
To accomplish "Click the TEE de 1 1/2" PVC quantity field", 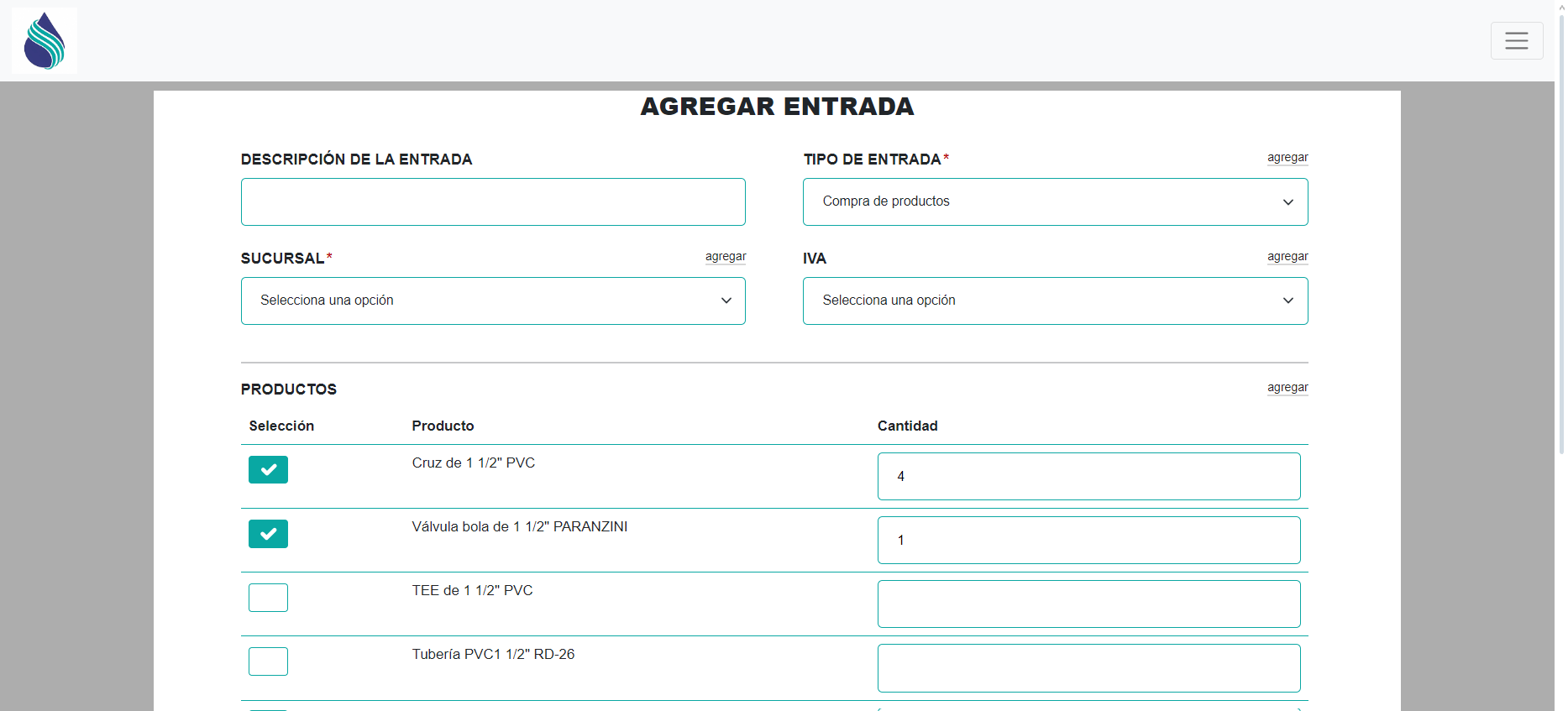I will click(x=1088, y=604).
